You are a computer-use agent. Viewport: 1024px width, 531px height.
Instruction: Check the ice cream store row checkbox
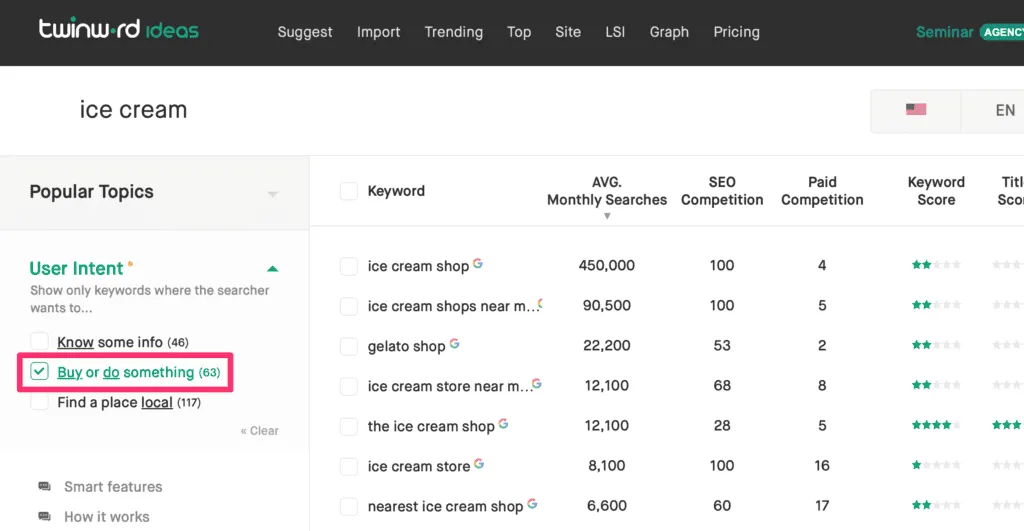click(x=349, y=466)
